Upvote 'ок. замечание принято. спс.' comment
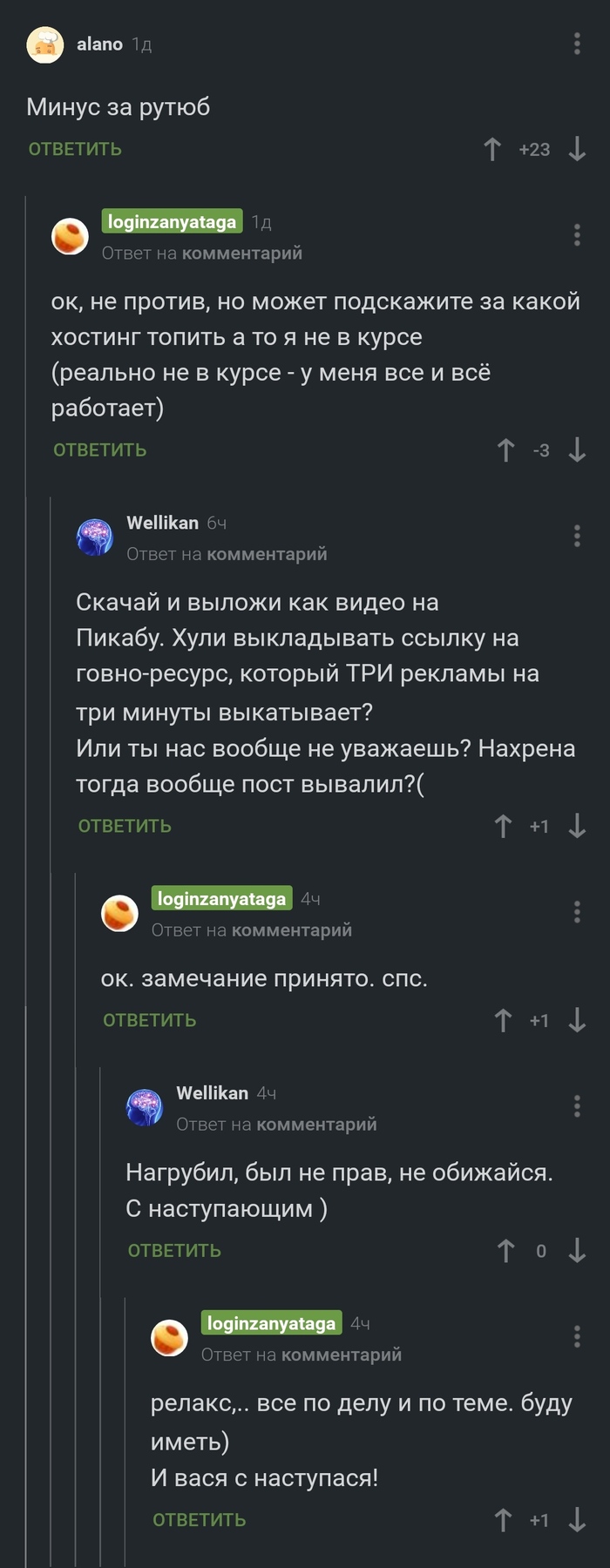 [503, 1020]
